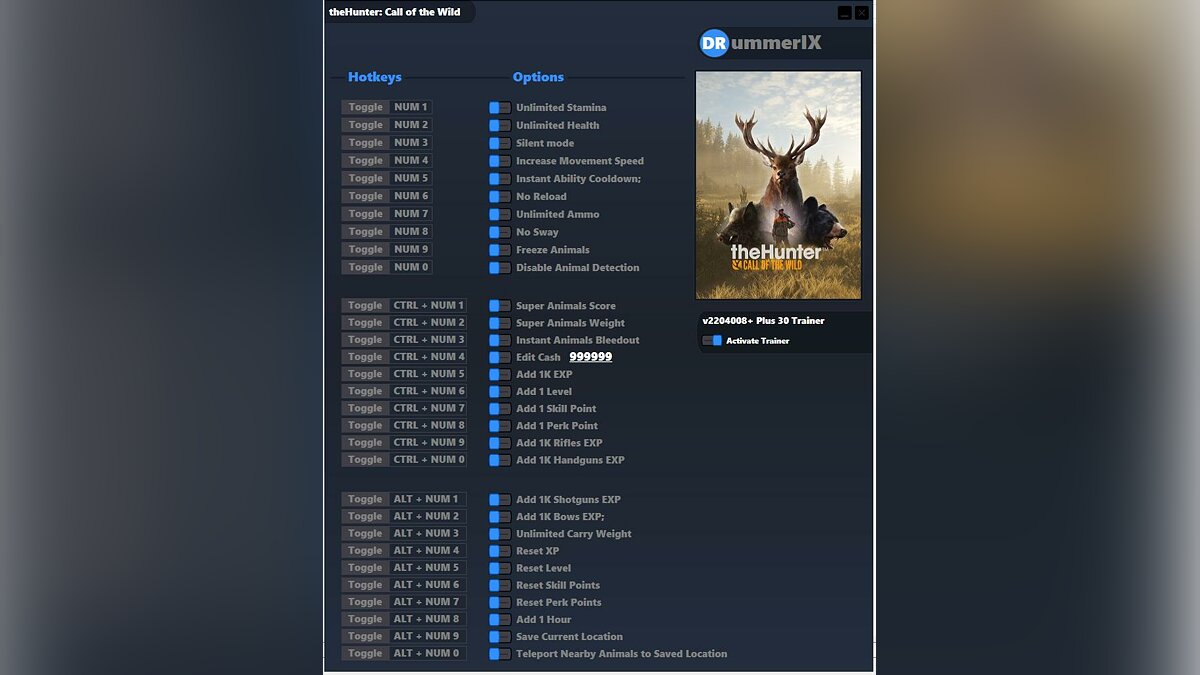Enable the Activate Trainer switch
Screen dimensions: 1200x675
(x=712, y=341)
